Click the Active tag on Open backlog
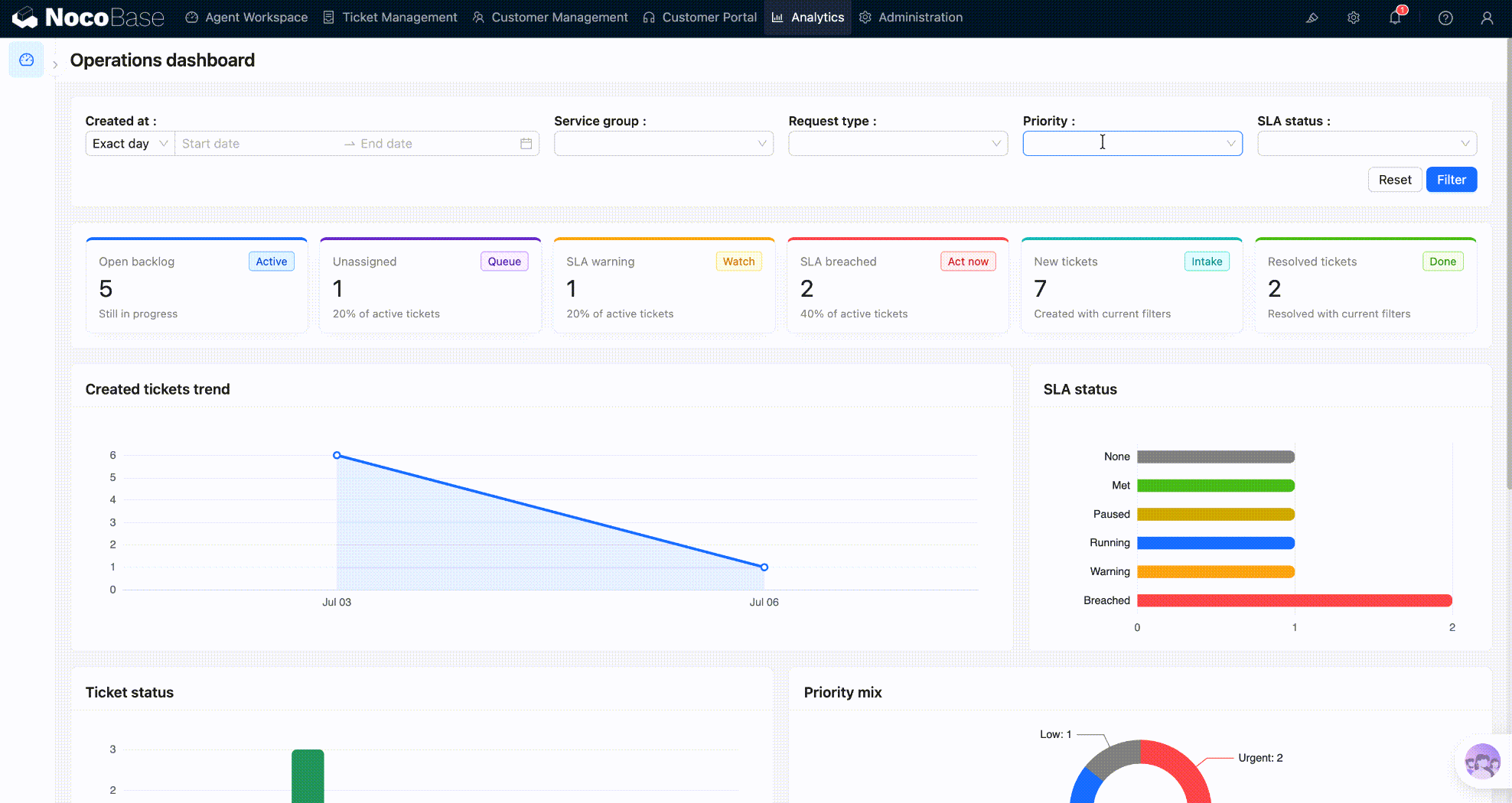This screenshot has height=803, width=1512. [272, 262]
